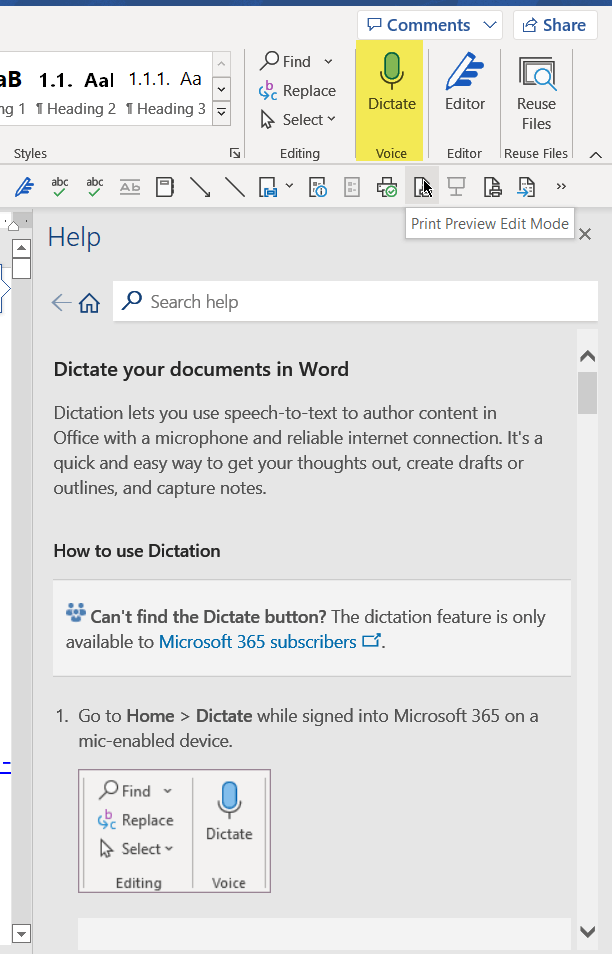The width and height of the screenshot is (612, 954).
Task: Click document scrollbar up arrow
Action: [21, 248]
